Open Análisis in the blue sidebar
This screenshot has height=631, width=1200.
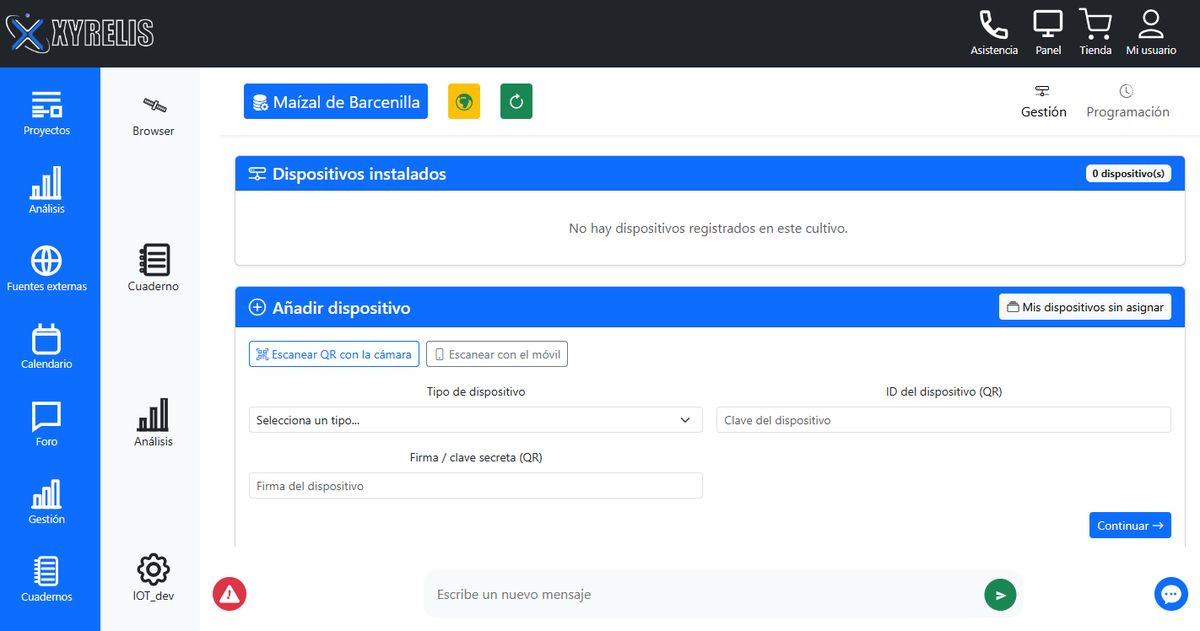point(47,191)
